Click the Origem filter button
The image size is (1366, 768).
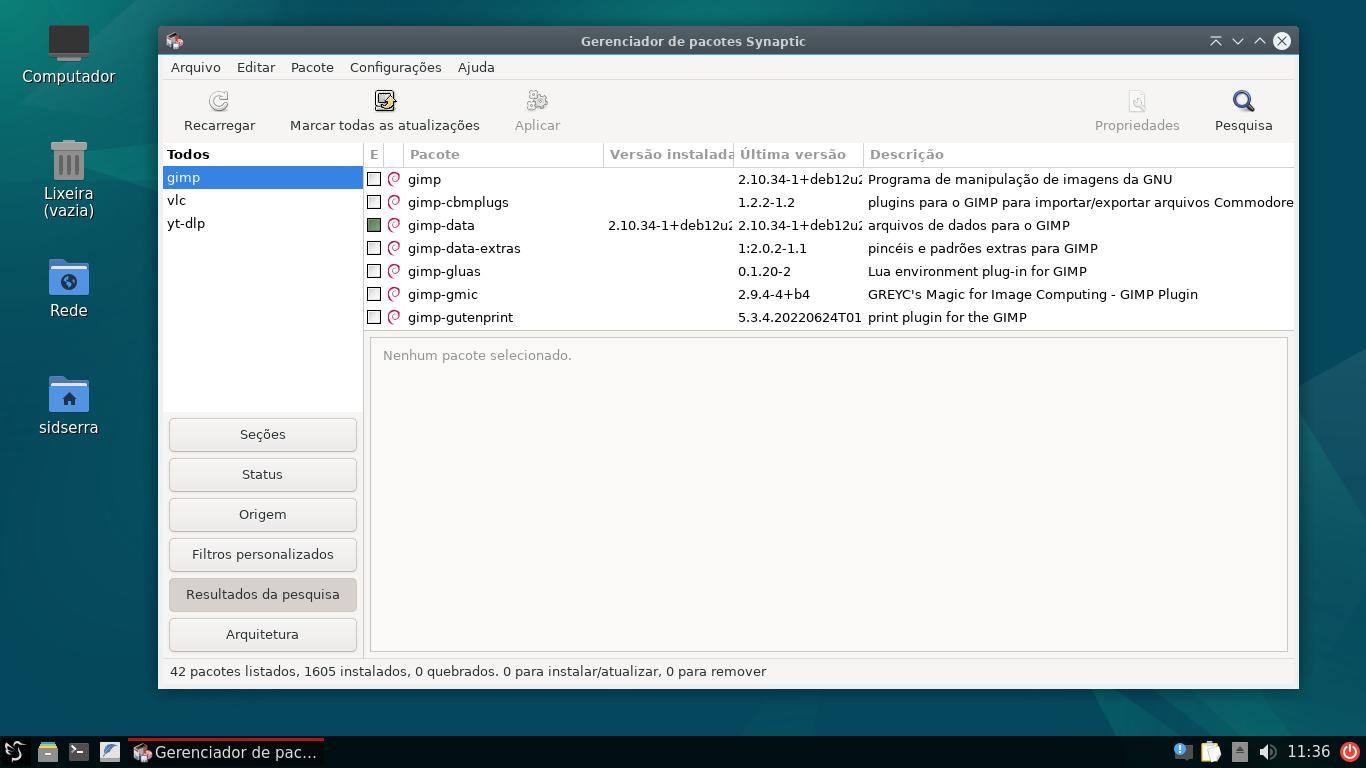[x=262, y=514]
